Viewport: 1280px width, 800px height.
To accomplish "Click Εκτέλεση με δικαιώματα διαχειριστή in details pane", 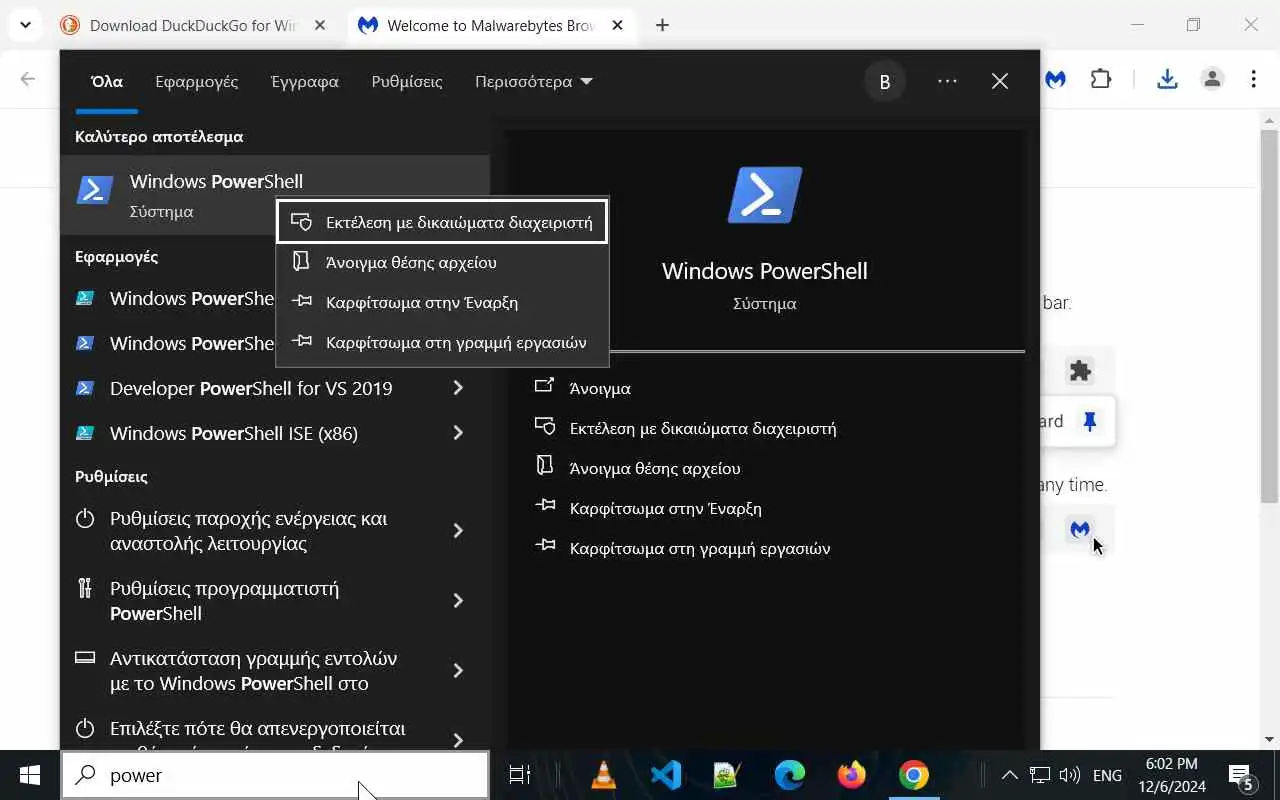I will pyautogui.click(x=702, y=428).
